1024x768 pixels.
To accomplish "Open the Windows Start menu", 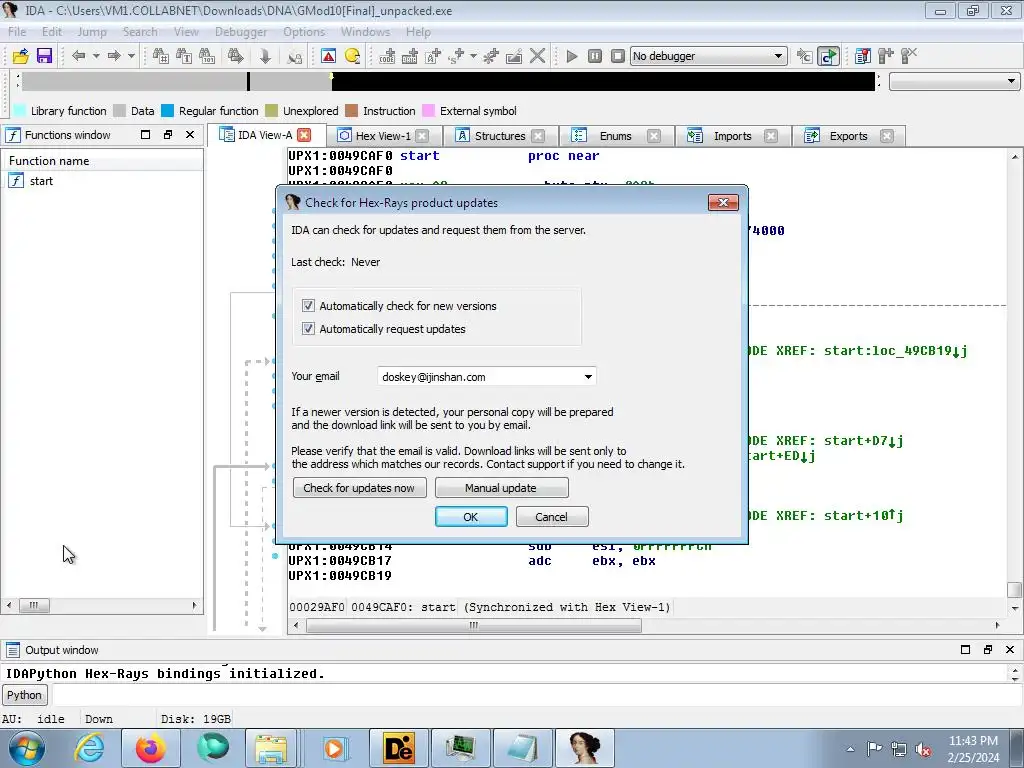I will 26,748.
